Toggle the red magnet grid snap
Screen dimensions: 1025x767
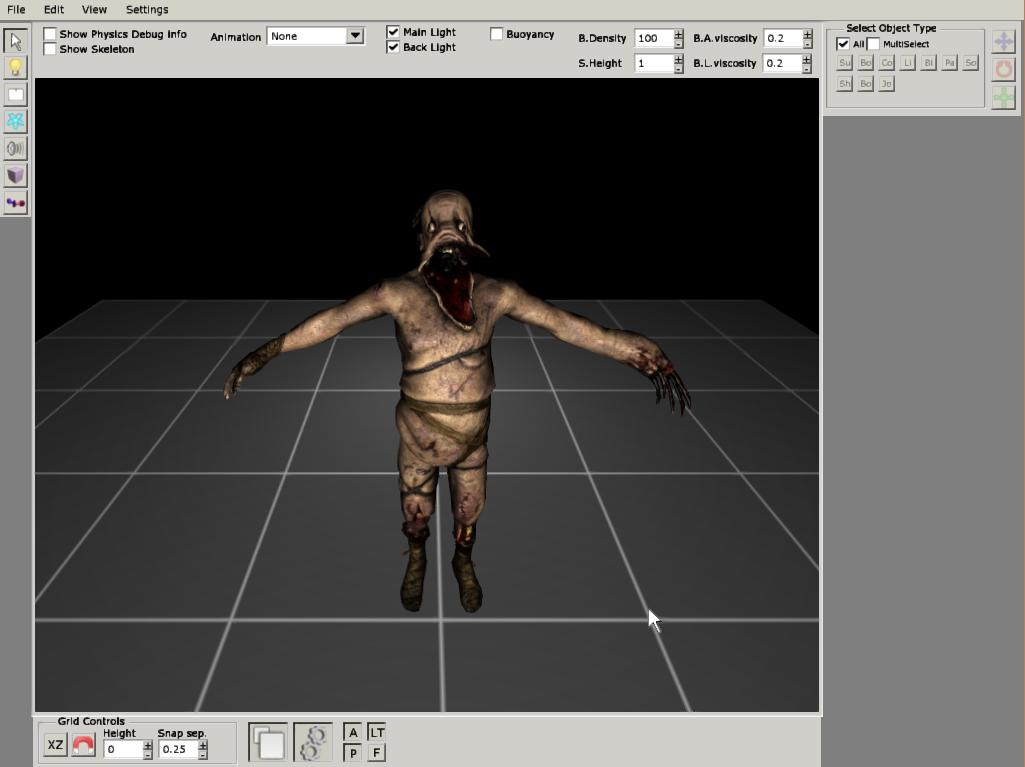tap(84, 745)
